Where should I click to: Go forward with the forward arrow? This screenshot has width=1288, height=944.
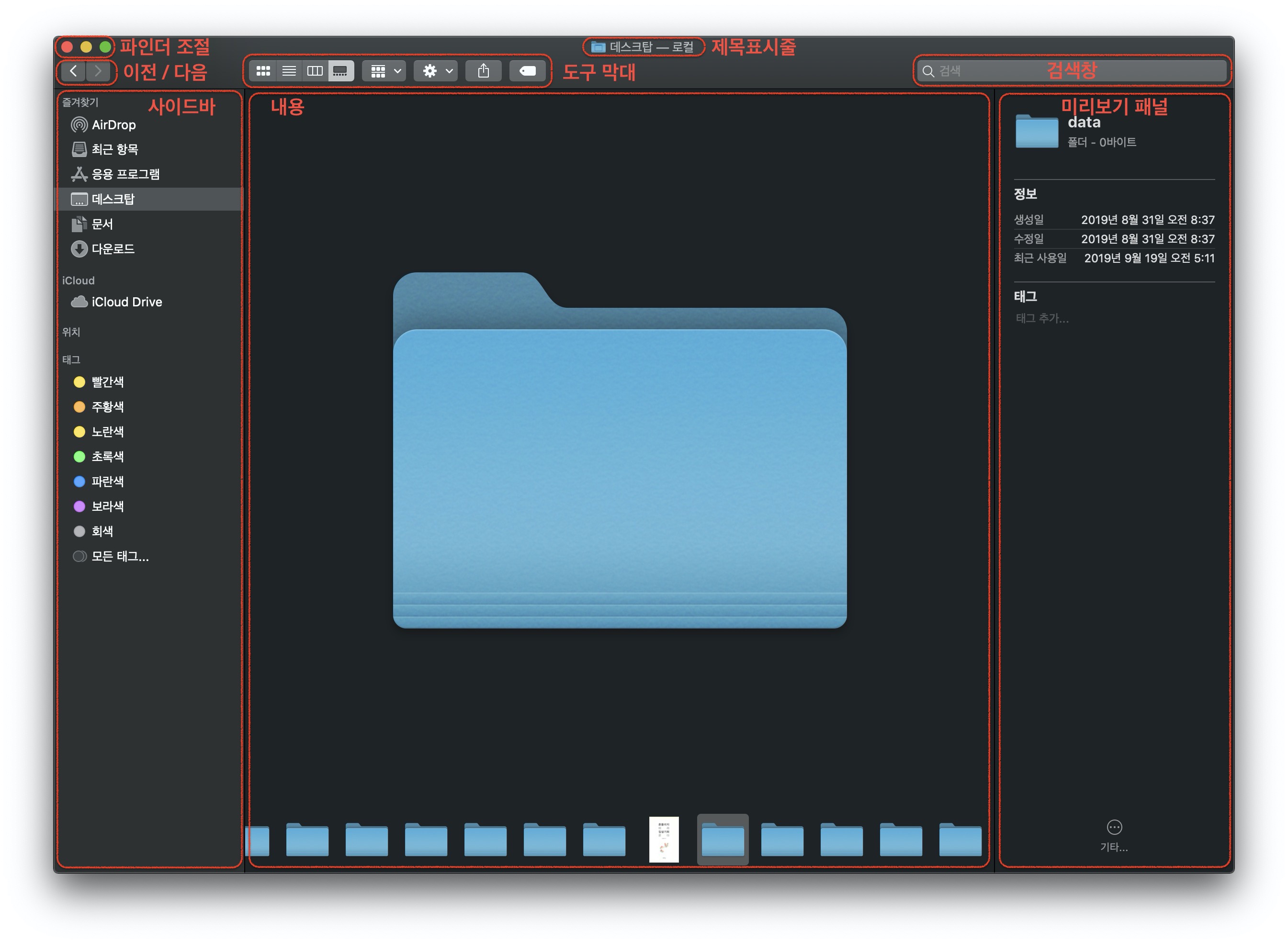(x=98, y=71)
